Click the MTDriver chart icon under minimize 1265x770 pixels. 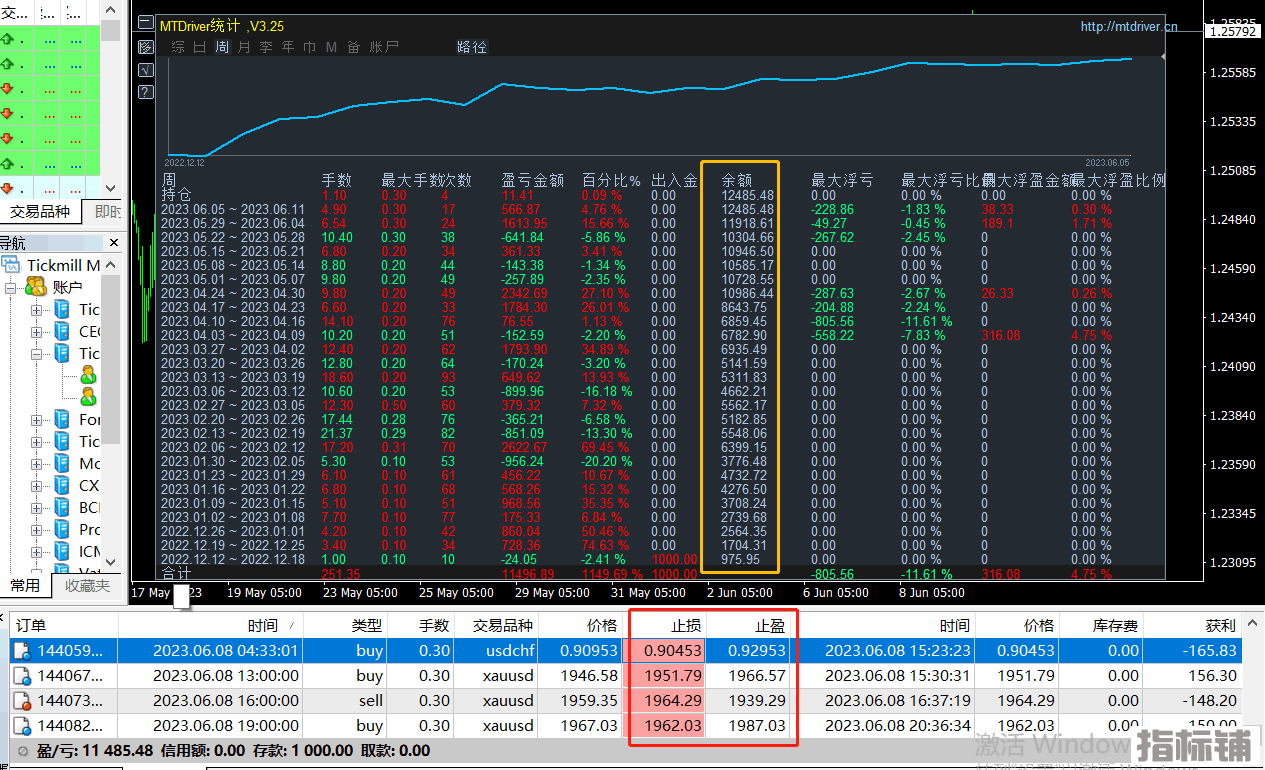pyautogui.click(x=146, y=47)
